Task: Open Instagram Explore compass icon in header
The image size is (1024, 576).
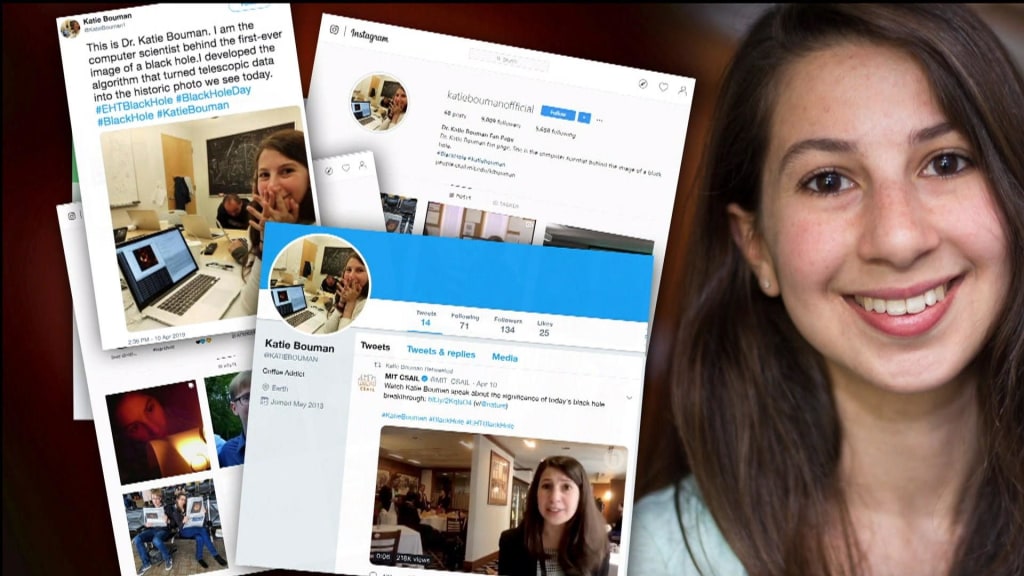Action: (x=643, y=84)
